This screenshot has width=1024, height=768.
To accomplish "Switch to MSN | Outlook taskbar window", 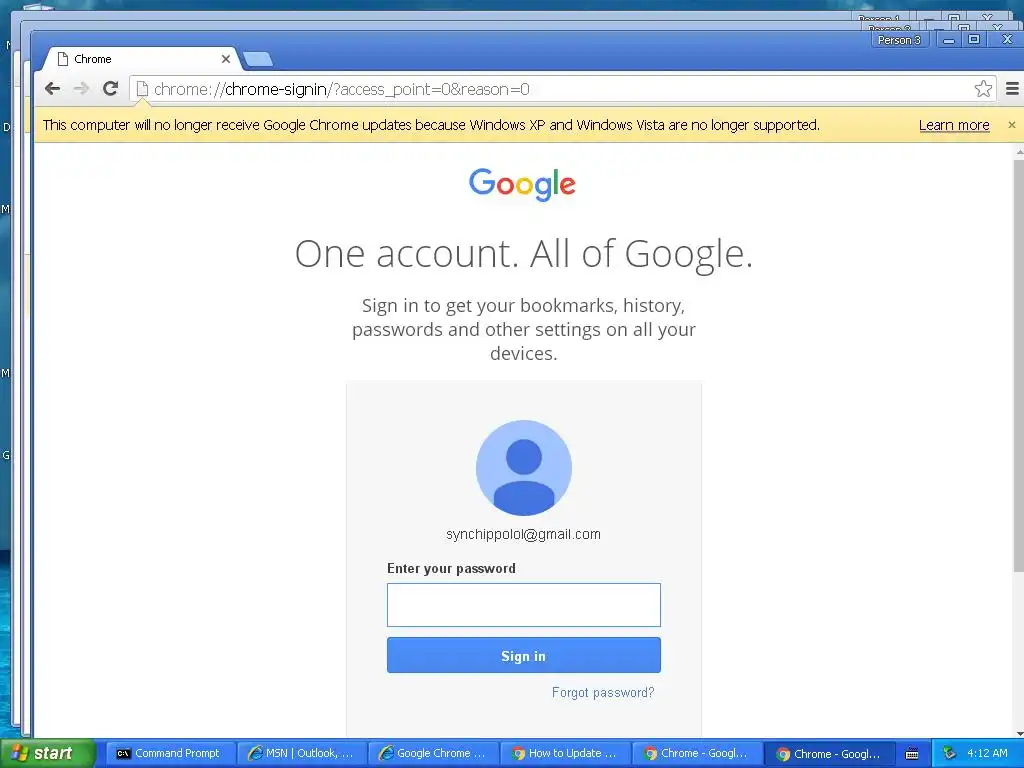I will click(301, 753).
